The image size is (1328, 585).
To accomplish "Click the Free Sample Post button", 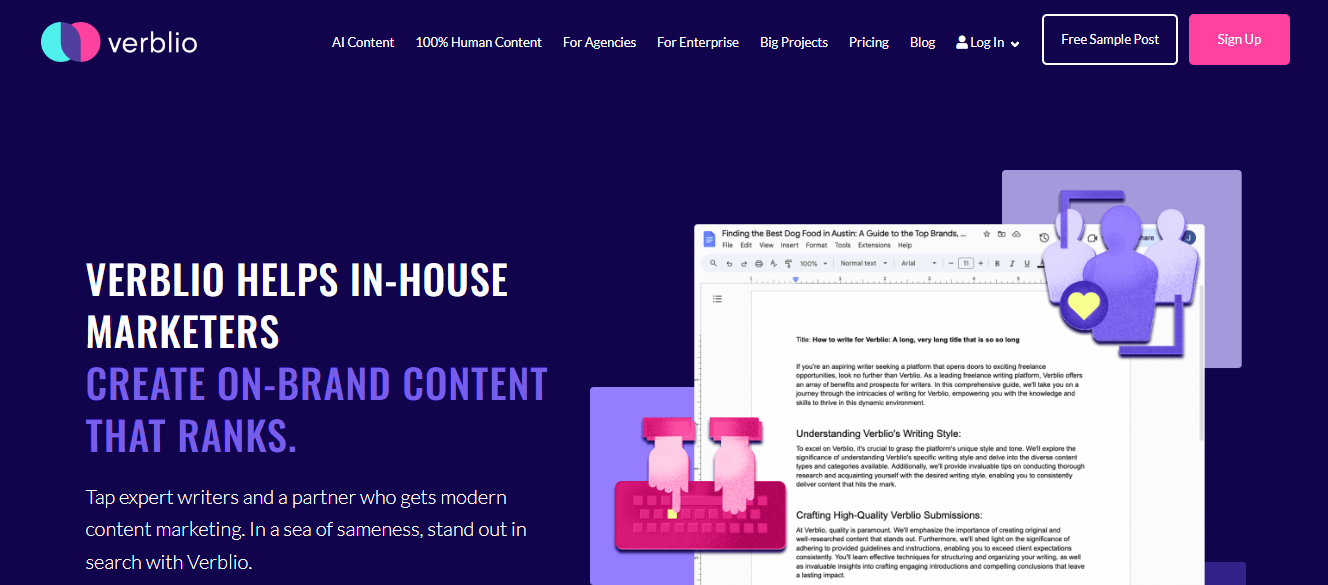I will pos(1109,40).
